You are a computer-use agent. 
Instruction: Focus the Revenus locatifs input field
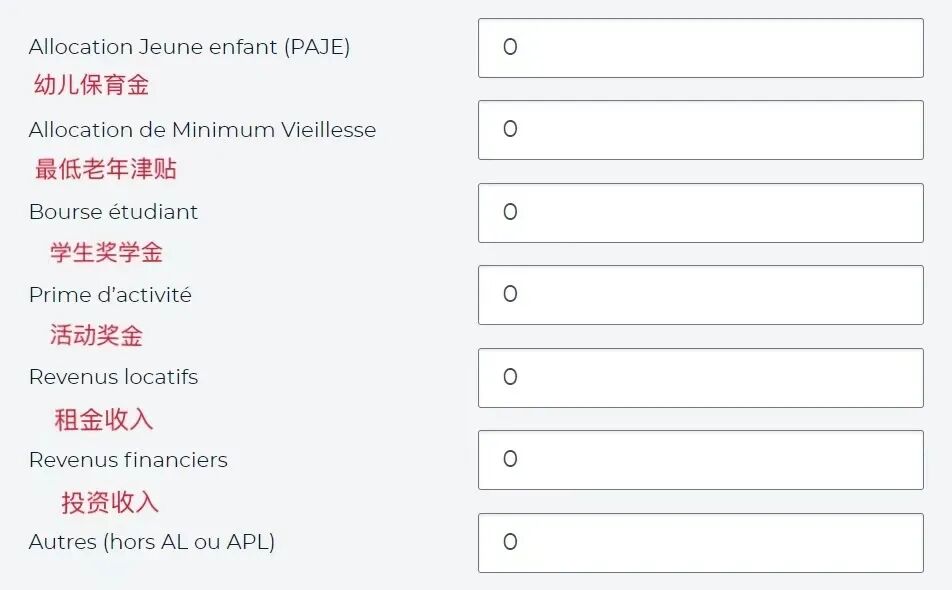click(700, 378)
